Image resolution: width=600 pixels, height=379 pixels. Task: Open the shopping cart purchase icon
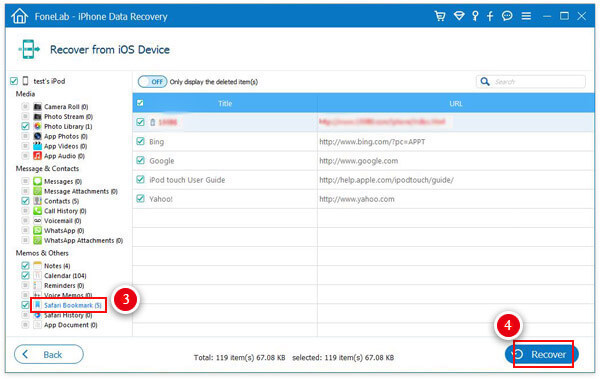click(440, 16)
